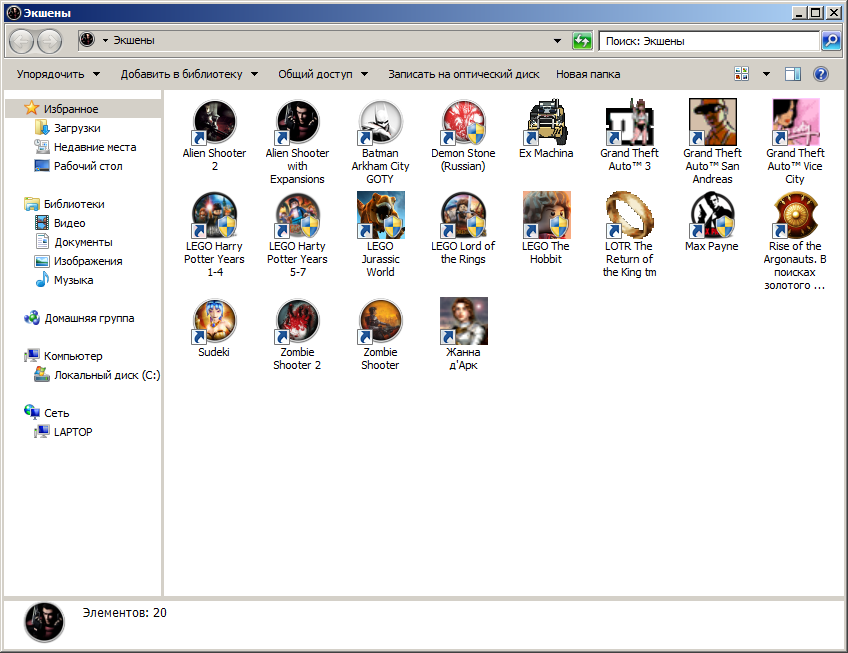The width and height of the screenshot is (848, 653).
Task: Select Избранное in the navigation pane
Action: (71, 109)
